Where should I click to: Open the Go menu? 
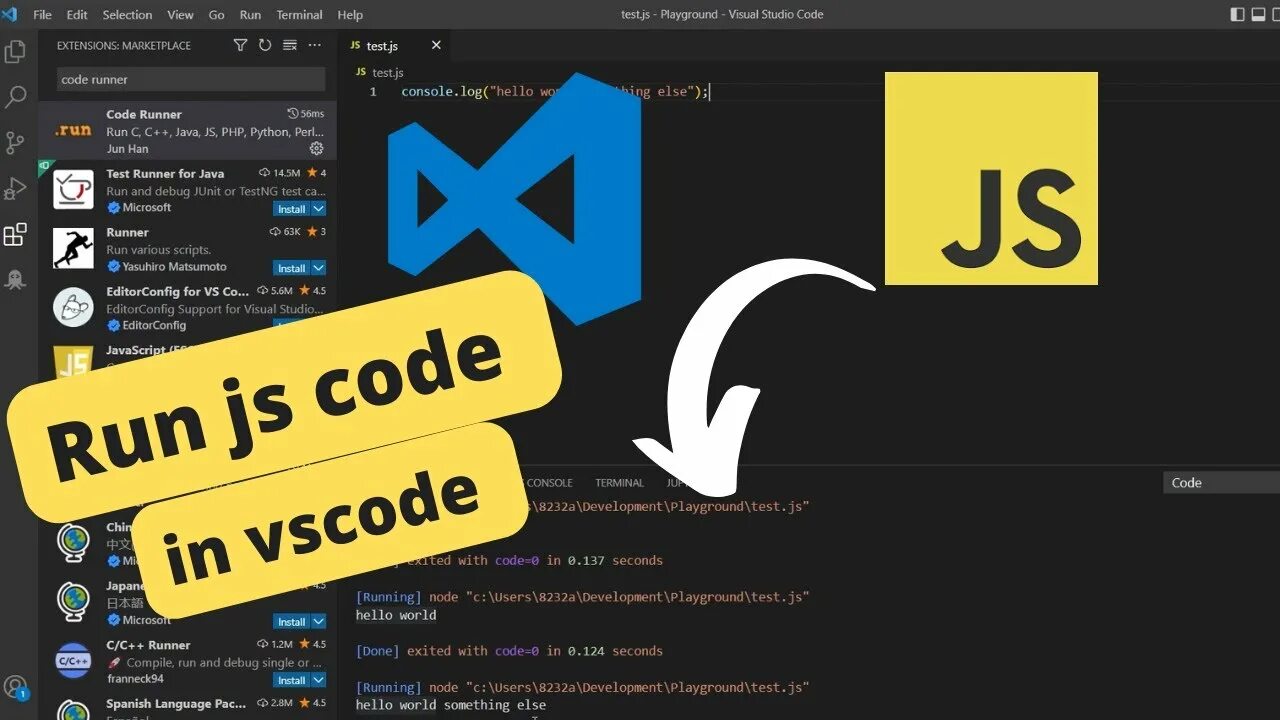click(x=217, y=15)
